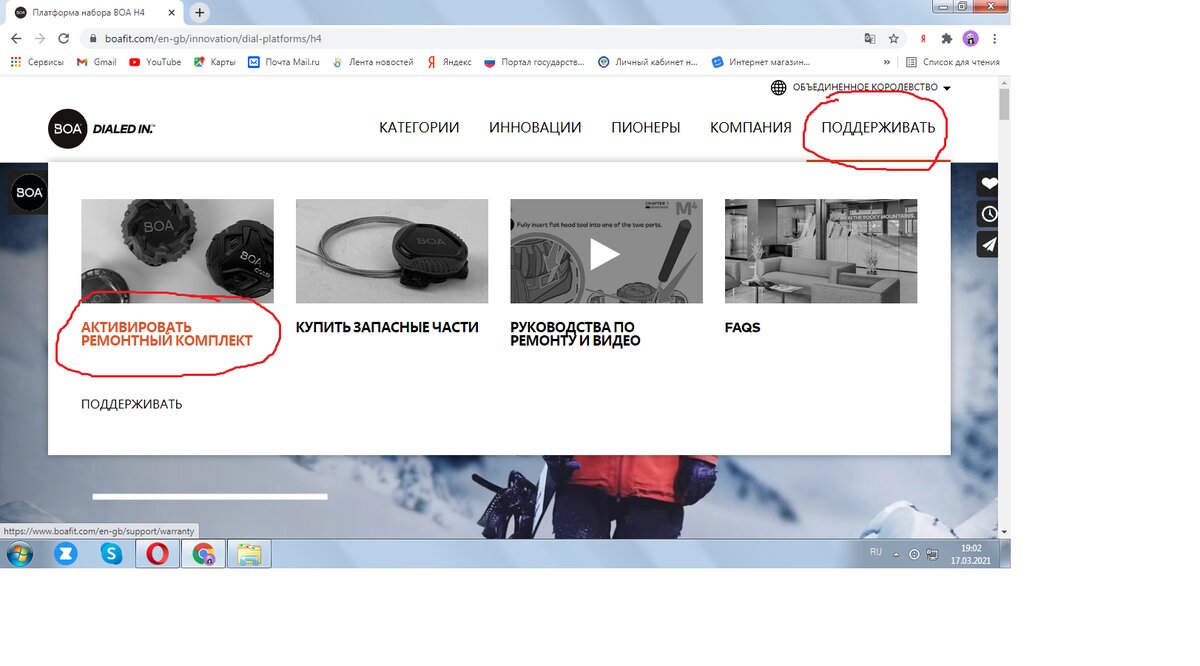
Task: Open the КОМПАНИЯ menu
Action: [751, 128]
